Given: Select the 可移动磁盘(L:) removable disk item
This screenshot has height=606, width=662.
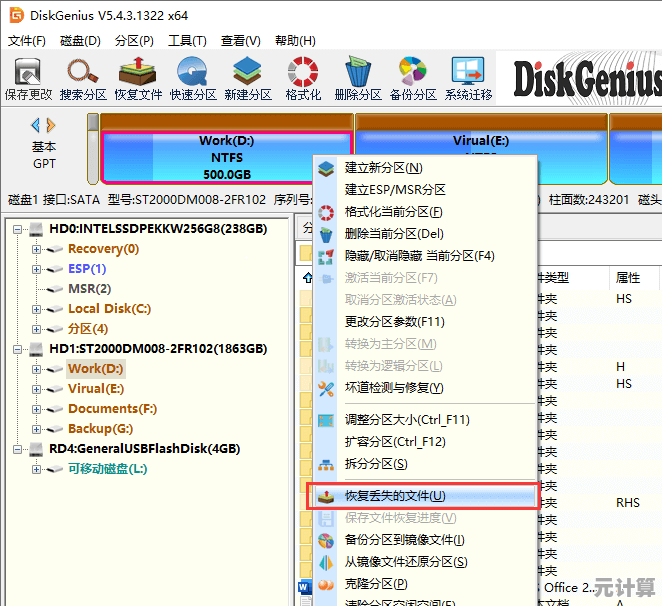Looking at the screenshot, I should pos(107,469).
